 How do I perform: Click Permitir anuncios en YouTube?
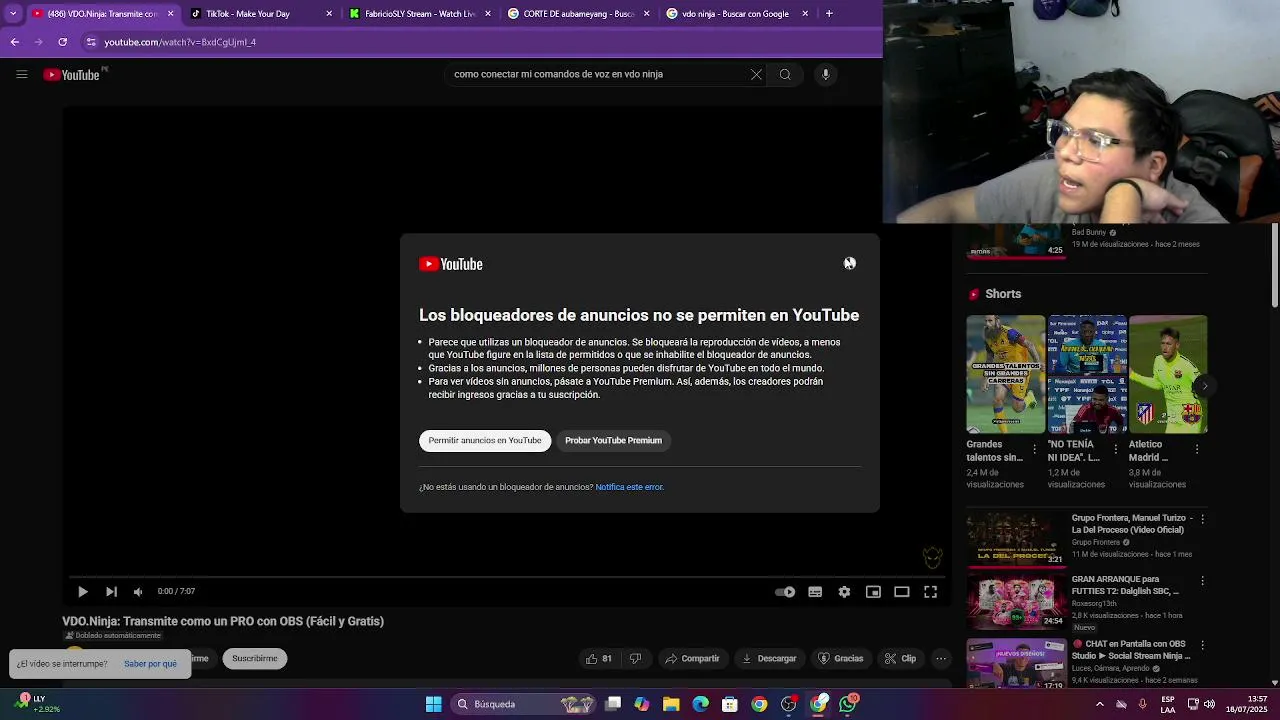point(485,440)
